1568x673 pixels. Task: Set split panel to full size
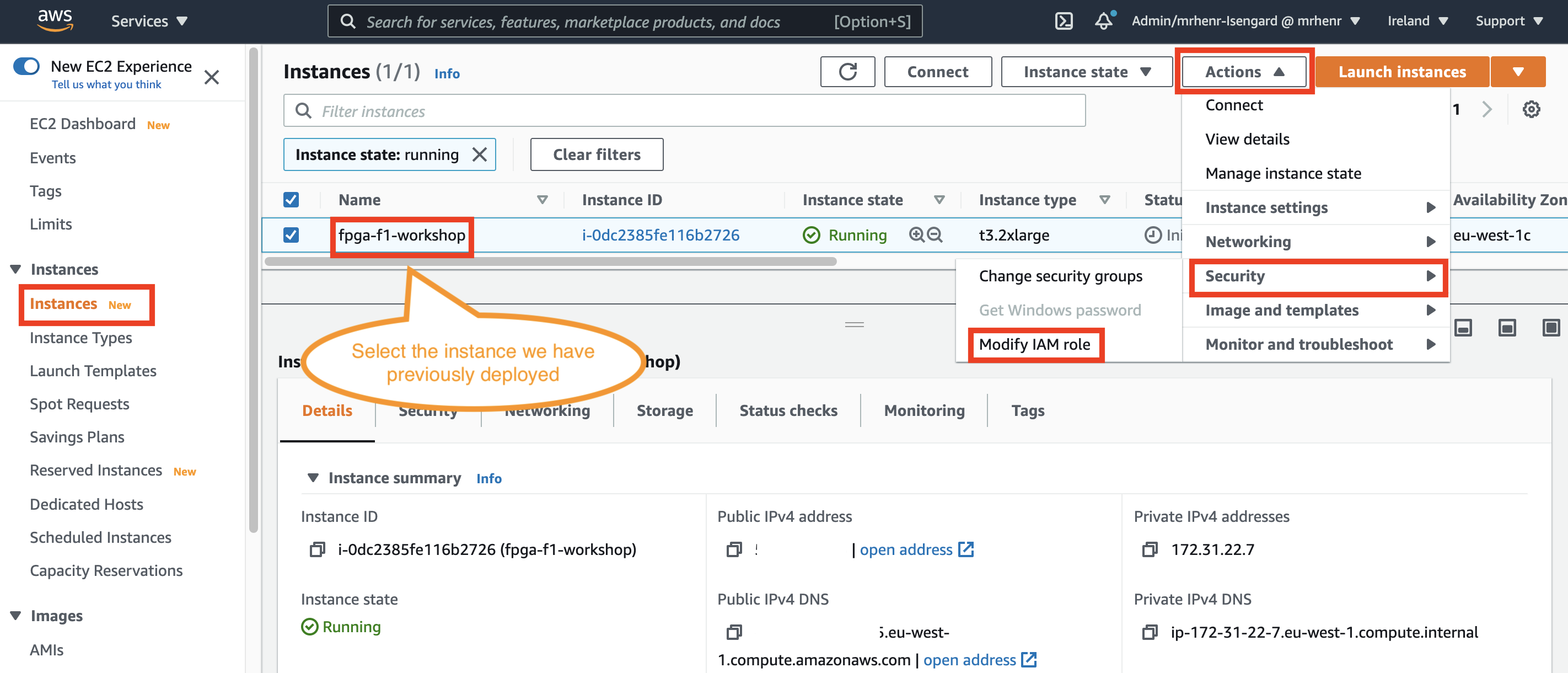pos(1551,328)
